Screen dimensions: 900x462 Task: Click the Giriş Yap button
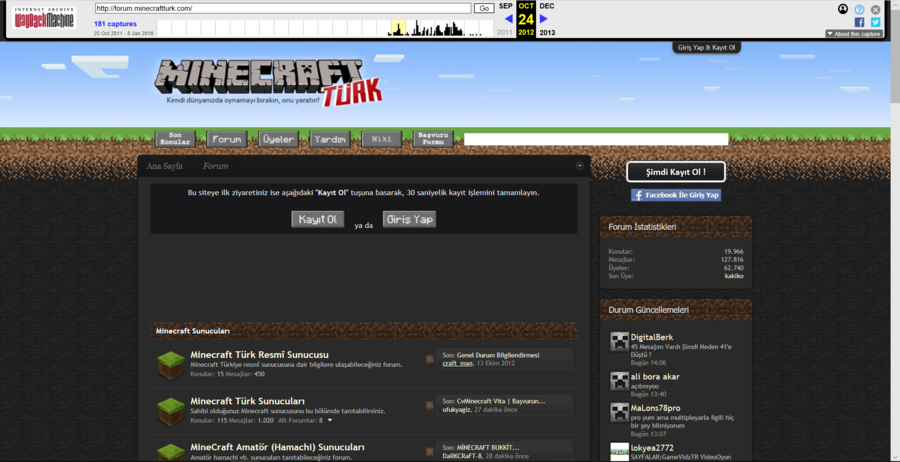tap(409, 219)
